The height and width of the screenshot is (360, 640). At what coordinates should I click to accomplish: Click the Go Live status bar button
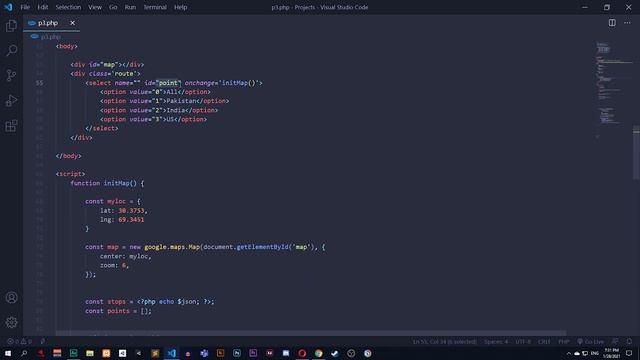click(591, 341)
